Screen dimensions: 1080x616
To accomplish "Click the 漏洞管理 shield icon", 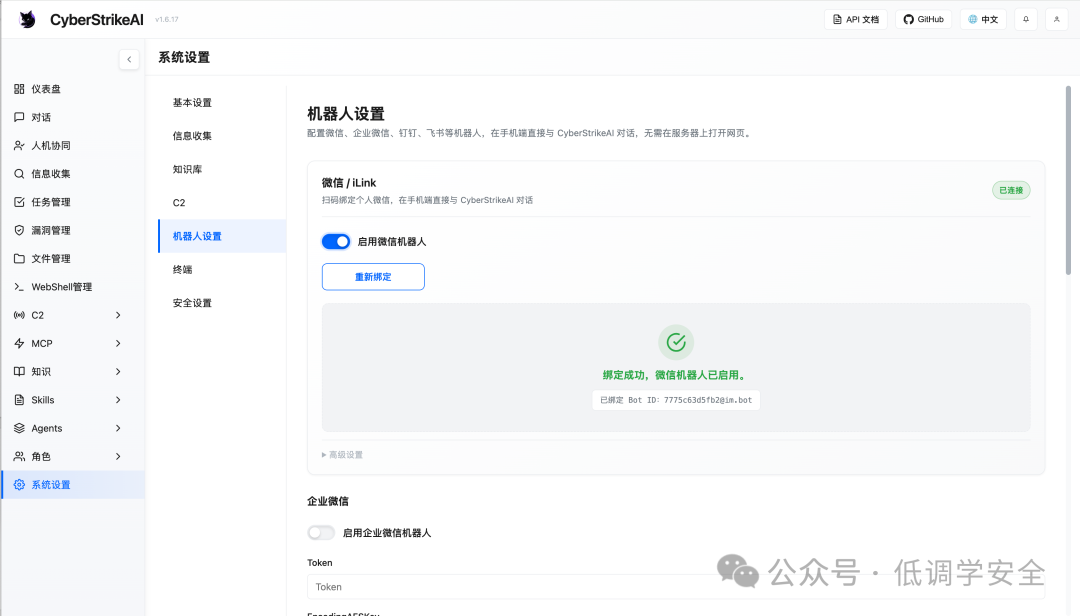I will [19, 230].
